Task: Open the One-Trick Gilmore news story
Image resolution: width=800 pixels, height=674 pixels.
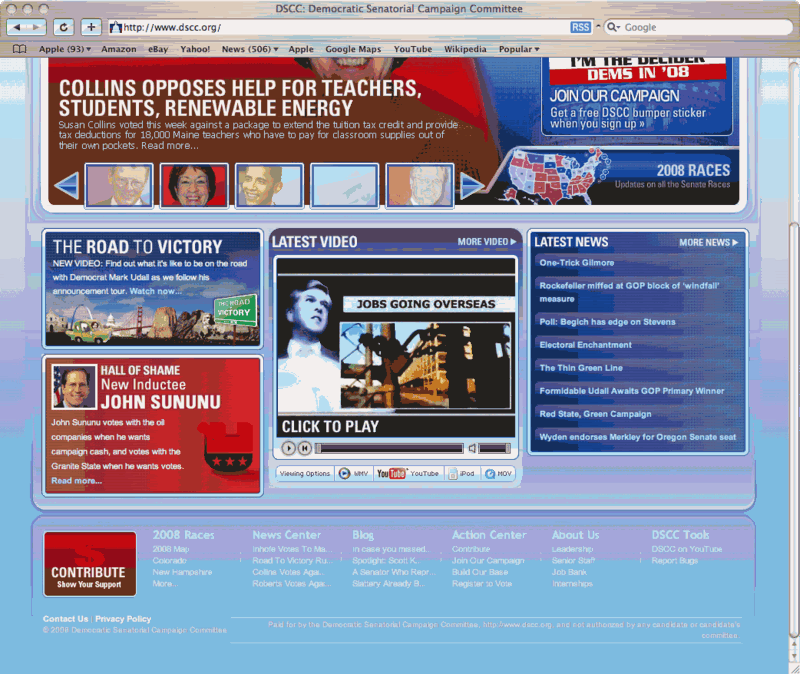Action: (x=577, y=263)
